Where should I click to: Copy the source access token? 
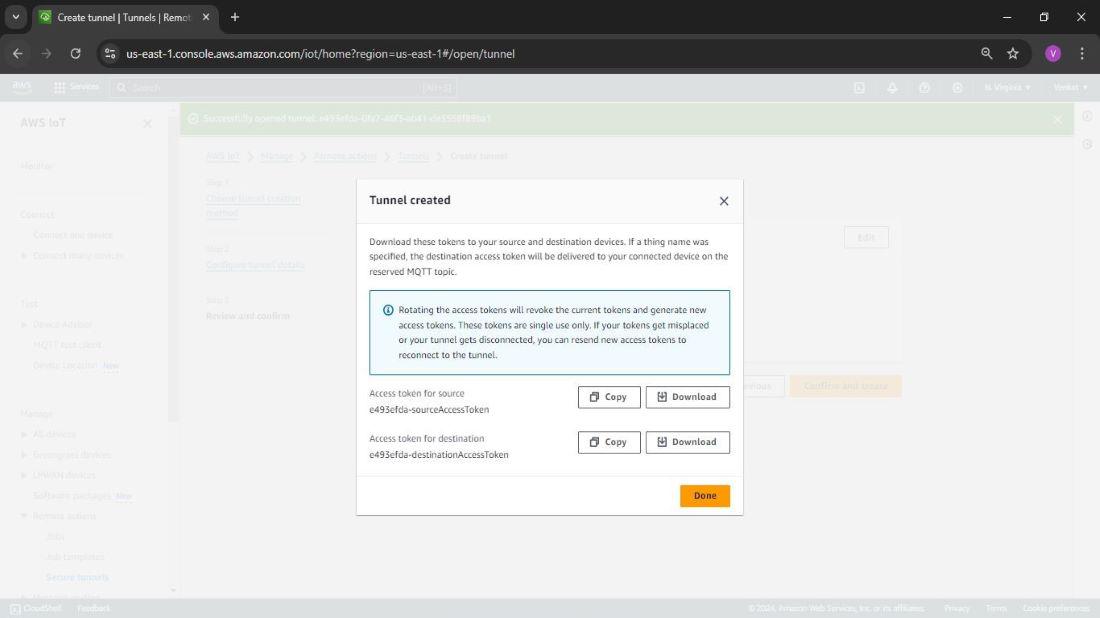pyautogui.click(x=609, y=397)
